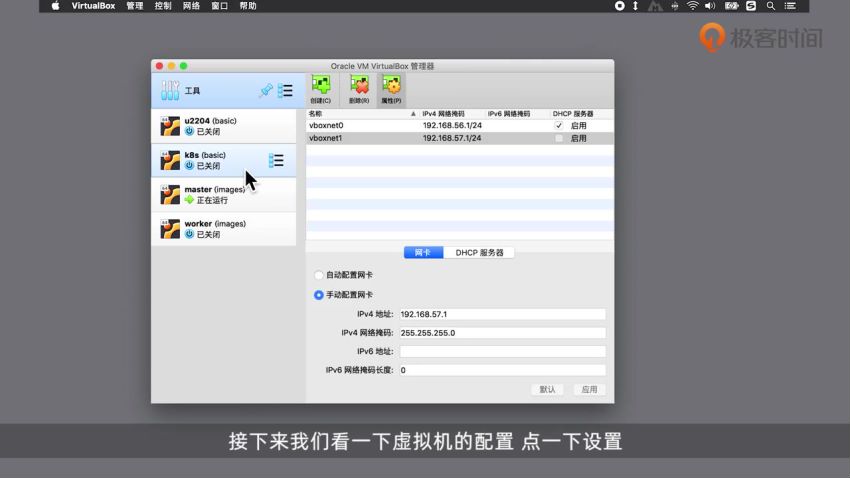The image size is (850, 478).
Task: Select manual adapter configuration radio button
Action: 319,295
